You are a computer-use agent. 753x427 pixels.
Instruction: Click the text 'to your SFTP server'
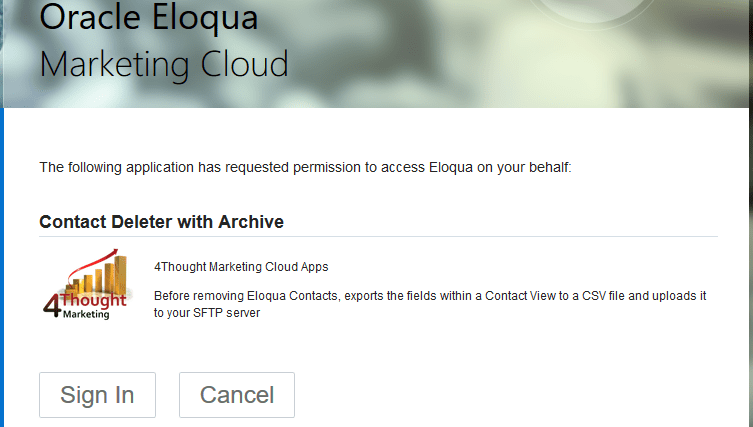[207, 313]
